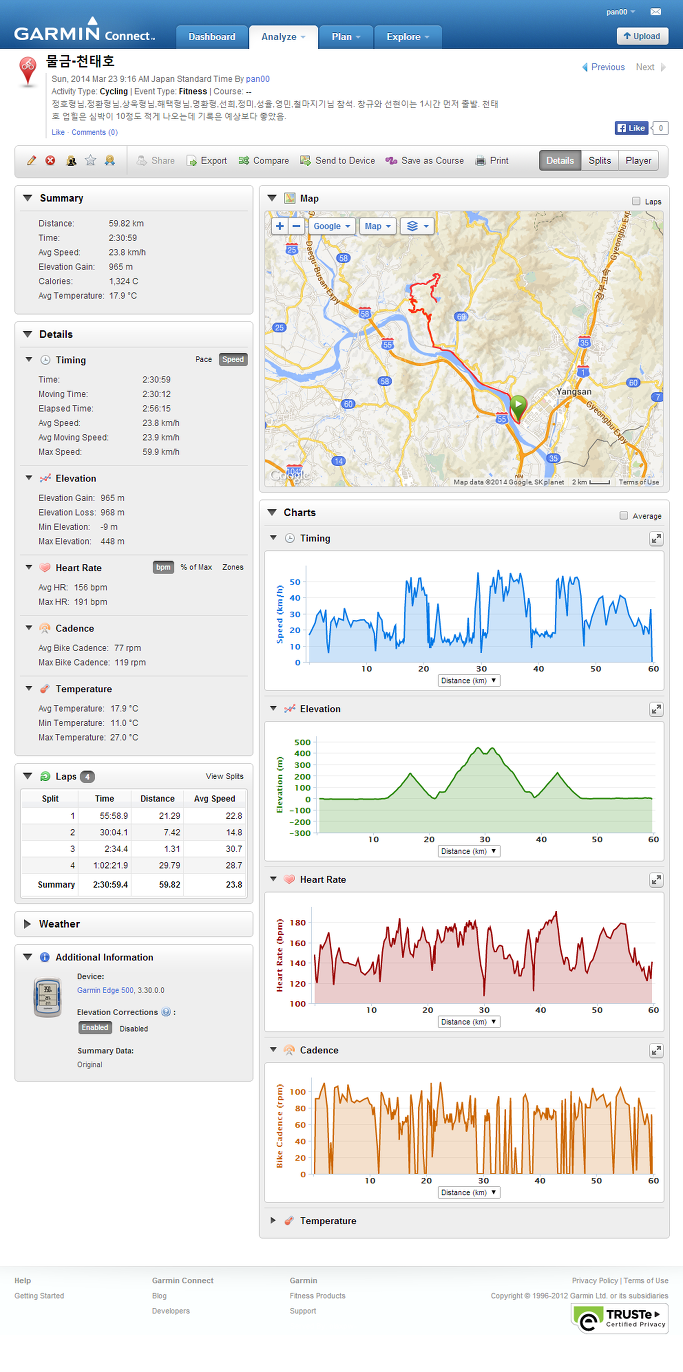Open the Elevation chart Distance (km) dropdown
683x1372 pixels.
pyautogui.click(x=469, y=852)
